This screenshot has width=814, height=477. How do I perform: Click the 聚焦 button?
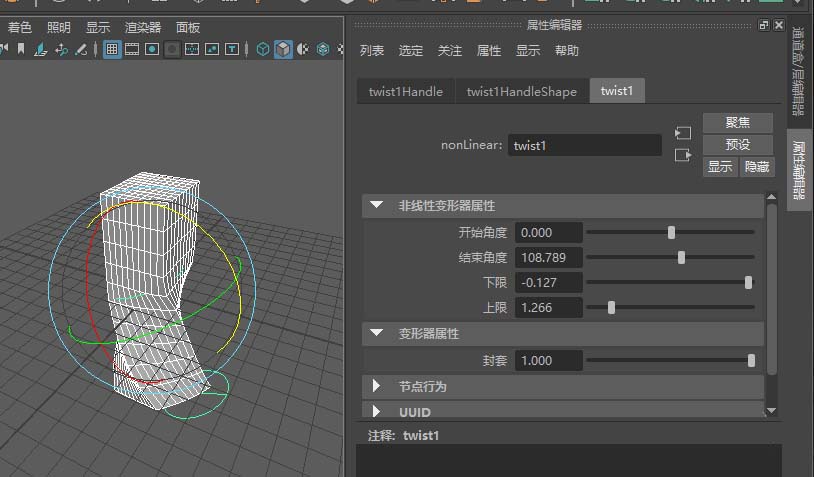tap(738, 122)
